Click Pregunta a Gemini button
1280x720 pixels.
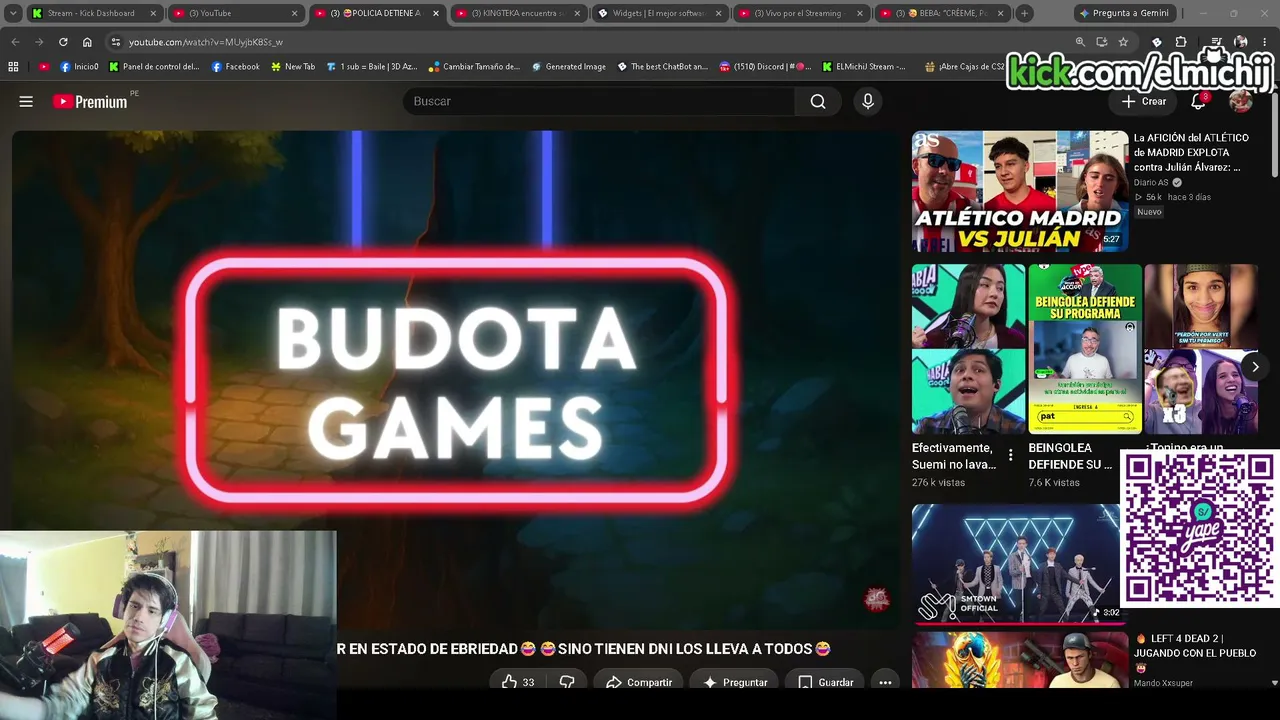1124,13
